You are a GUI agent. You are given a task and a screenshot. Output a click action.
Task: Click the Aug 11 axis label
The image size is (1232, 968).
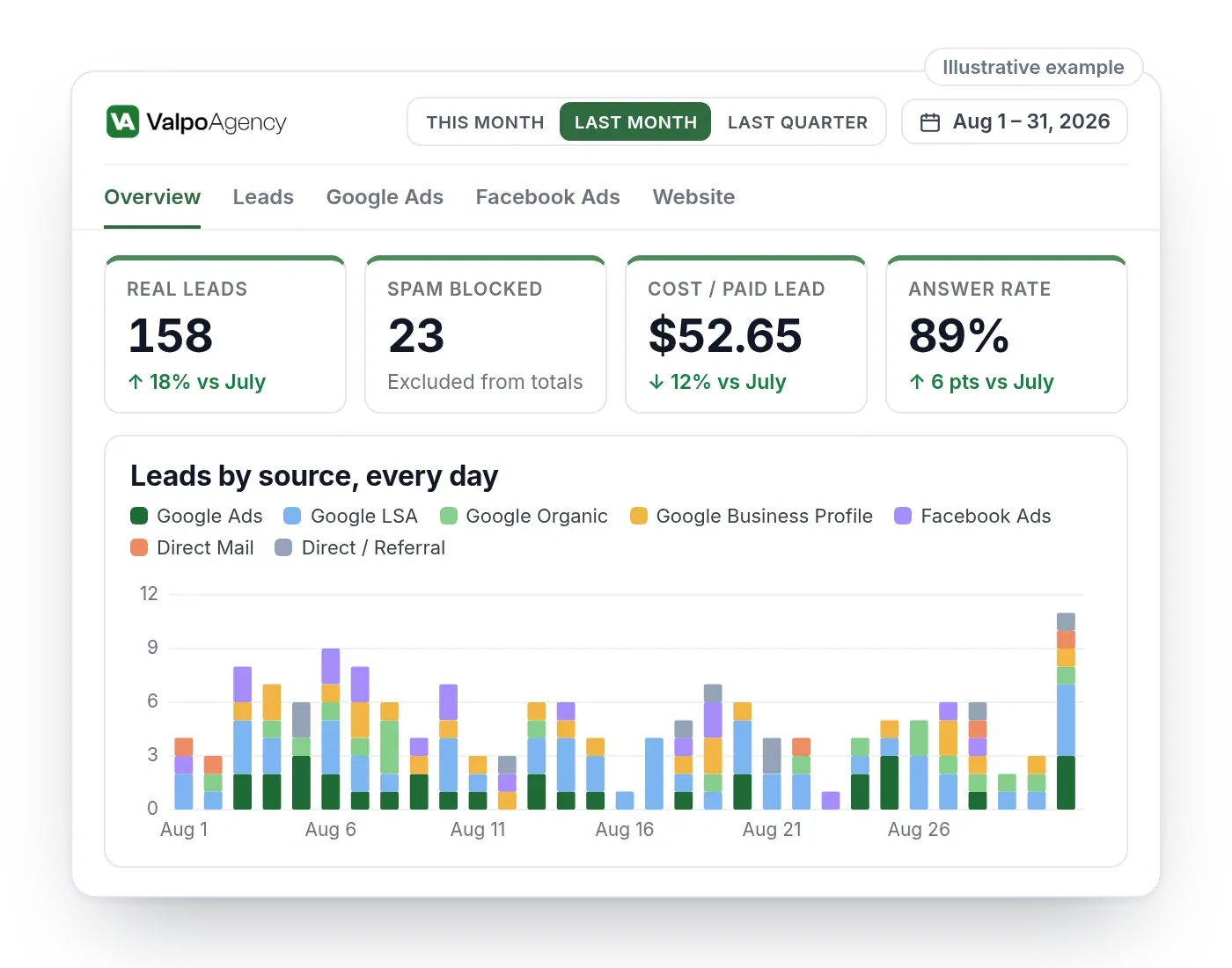478,829
